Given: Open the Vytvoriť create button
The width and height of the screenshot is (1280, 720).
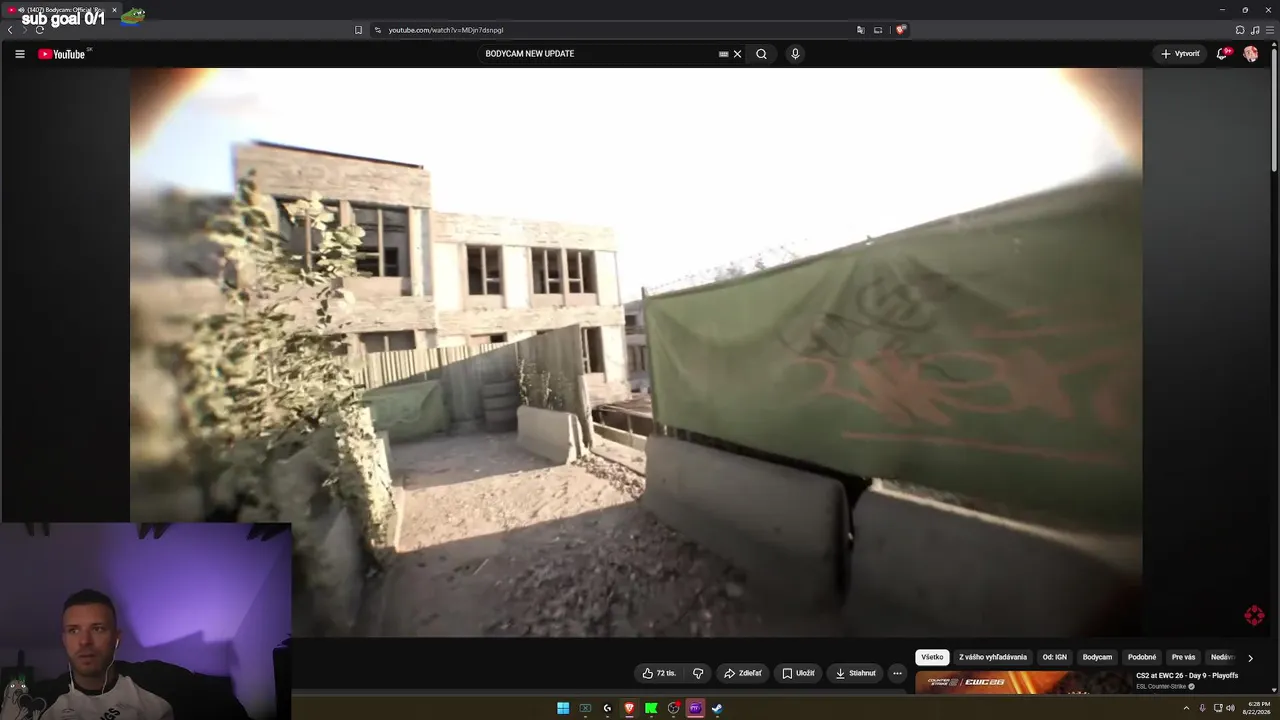Looking at the screenshot, I should pos(1180,54).
